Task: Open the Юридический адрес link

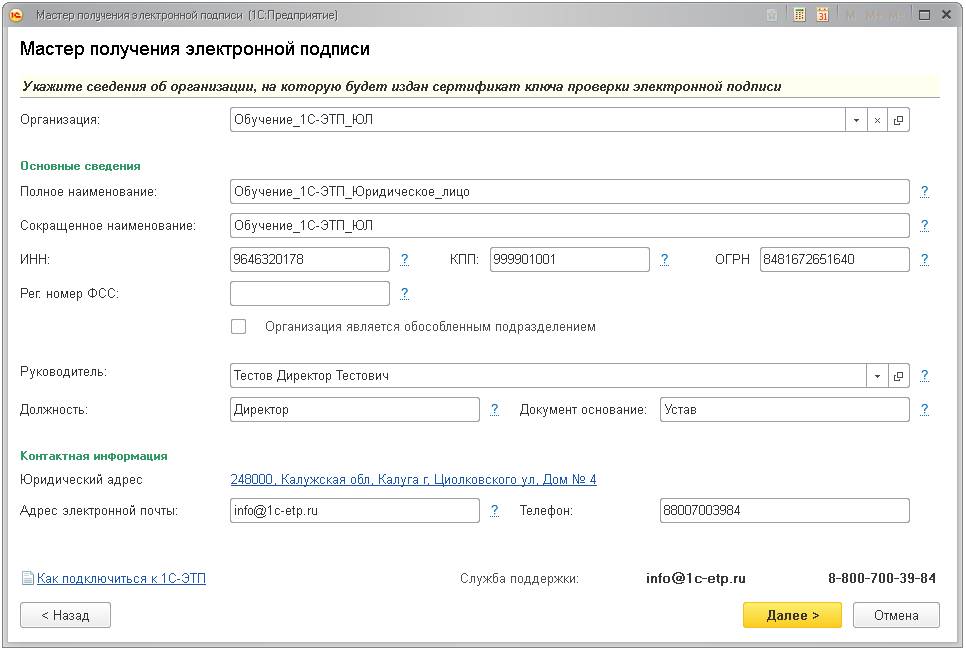Action: (413, 480)
